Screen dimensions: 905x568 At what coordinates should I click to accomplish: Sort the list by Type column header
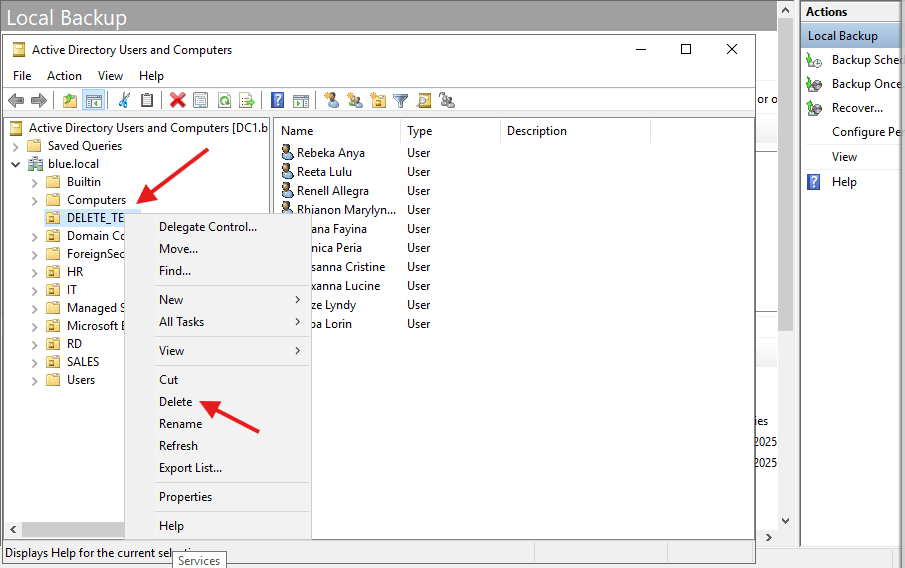420,131
